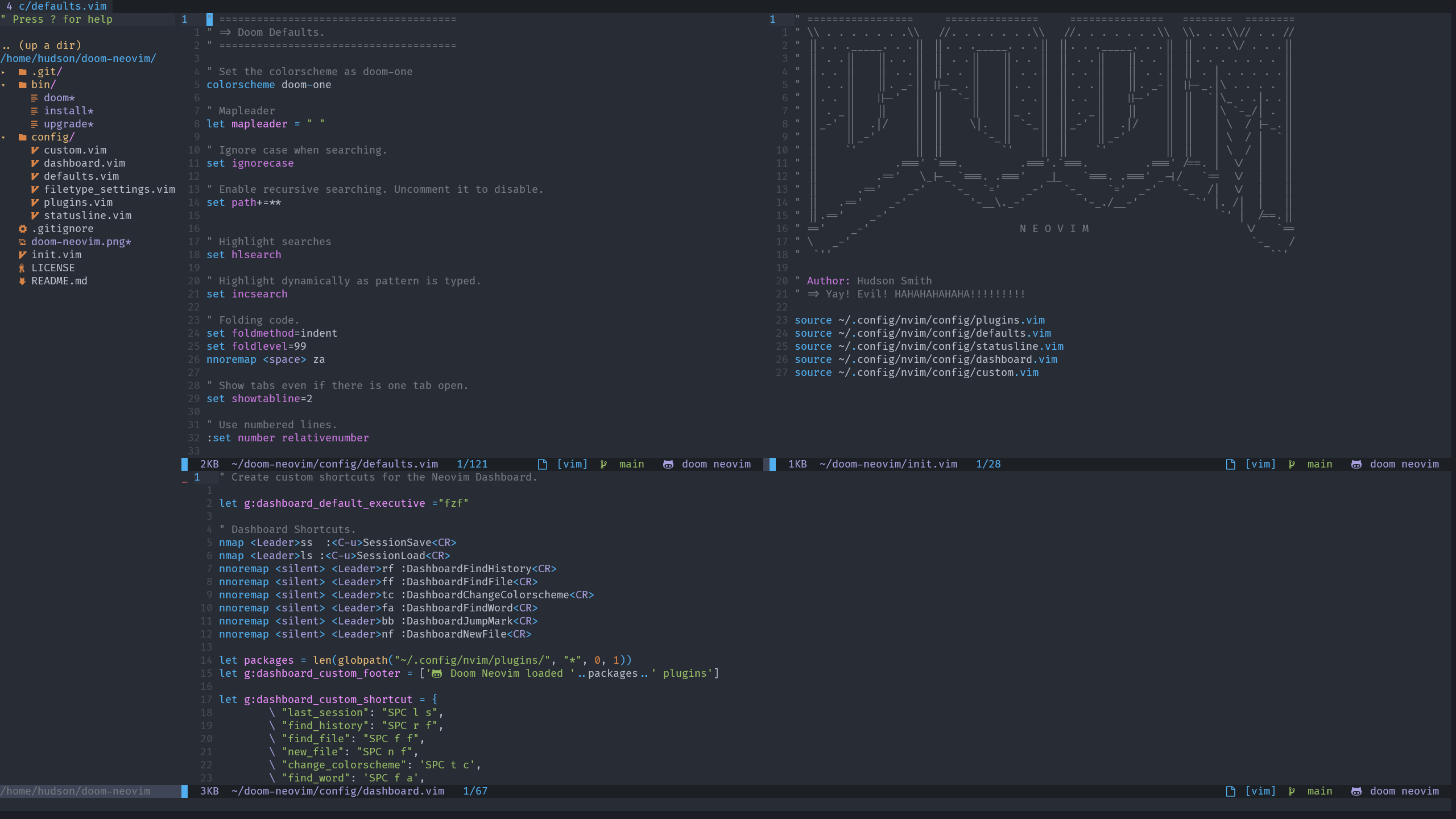Click the vim icon beside filetype_settings.vim
The height and width of the screenshot is (819, 1456).
coord(35,189)
